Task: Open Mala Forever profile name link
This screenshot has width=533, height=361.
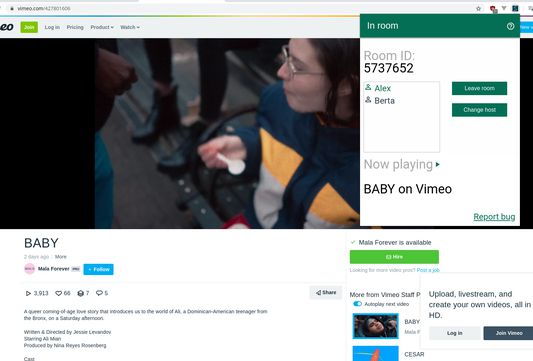Action: coord(53,269)
